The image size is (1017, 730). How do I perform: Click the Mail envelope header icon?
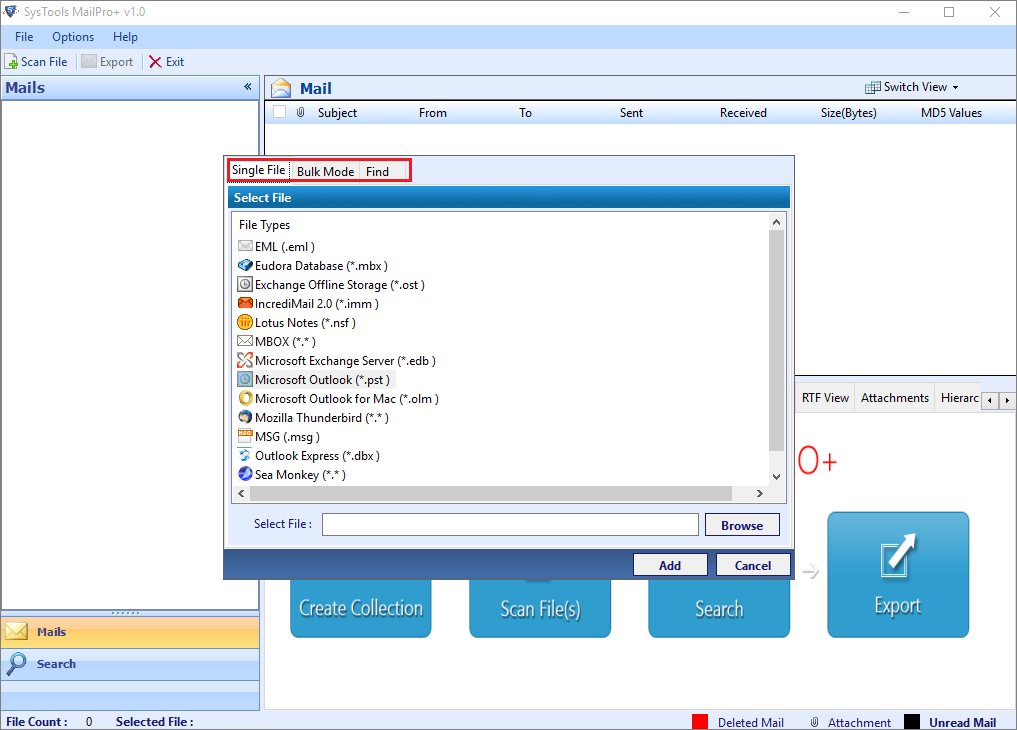tap(281, 88)
